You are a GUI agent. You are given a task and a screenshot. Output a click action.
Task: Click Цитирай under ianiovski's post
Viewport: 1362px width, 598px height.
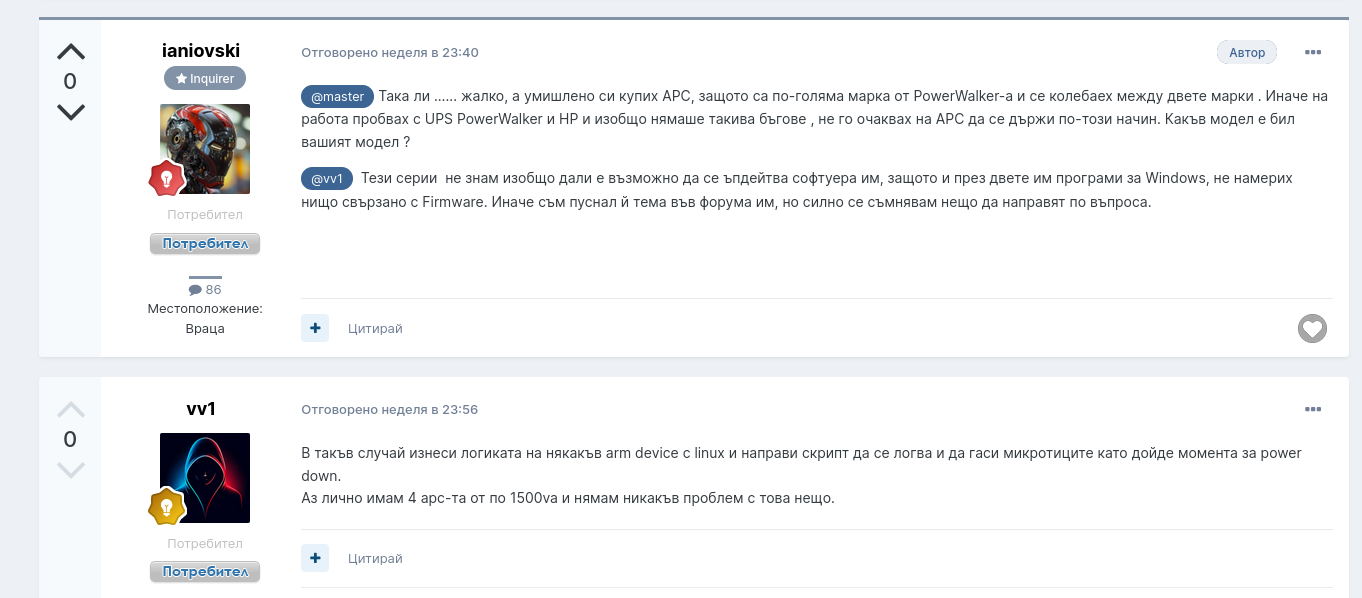(375, 328)
